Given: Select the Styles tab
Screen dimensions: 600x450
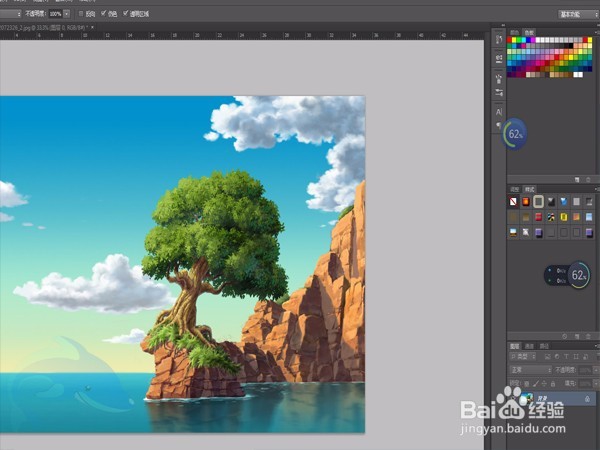Looking at the screenshot, I should pyautogui.click(x=530, y=189).
